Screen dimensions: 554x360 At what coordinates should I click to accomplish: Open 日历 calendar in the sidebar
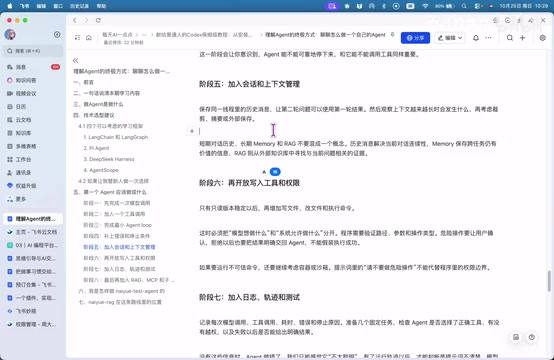coord(33,106)
